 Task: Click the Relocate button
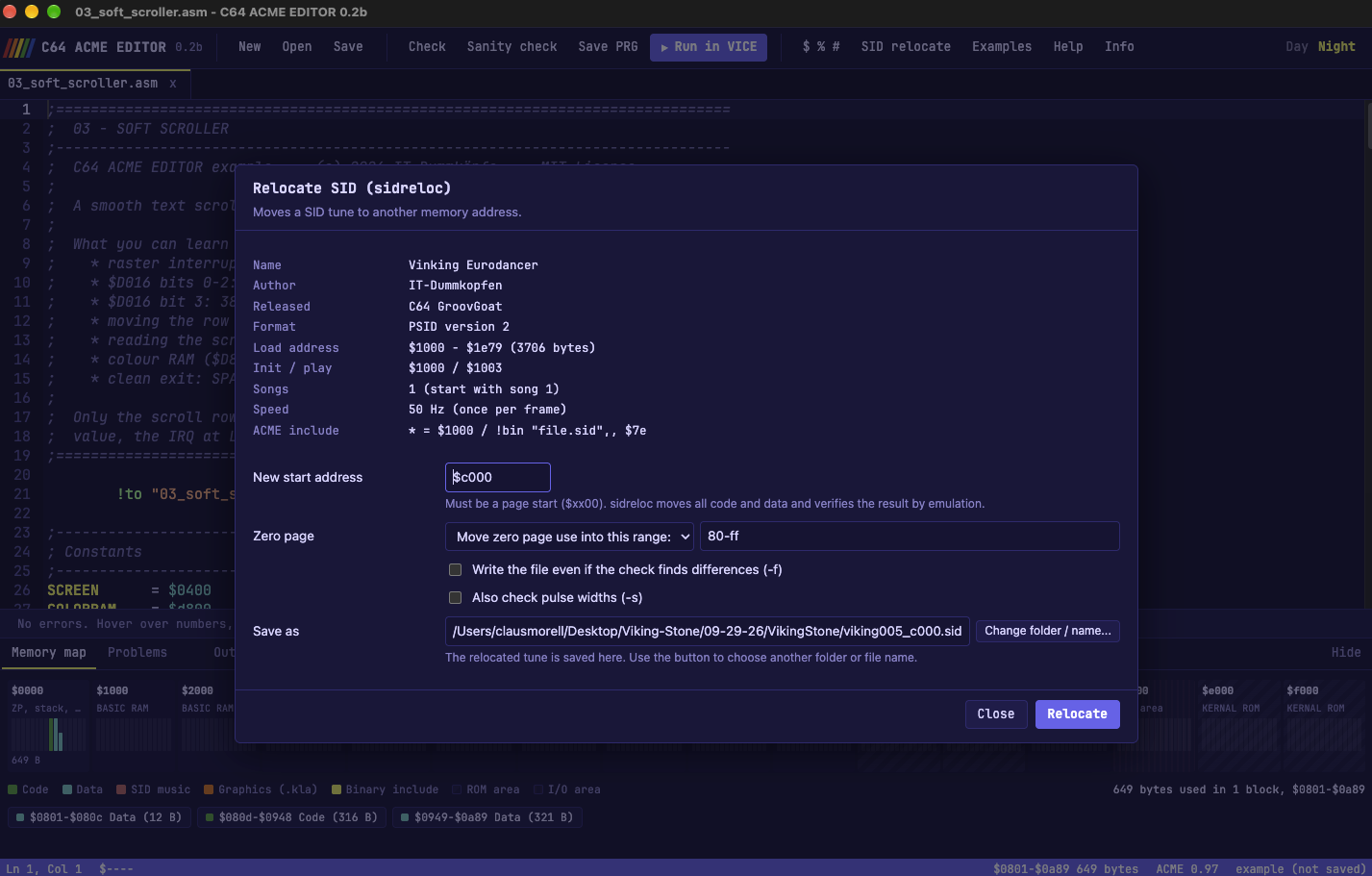1078,714
